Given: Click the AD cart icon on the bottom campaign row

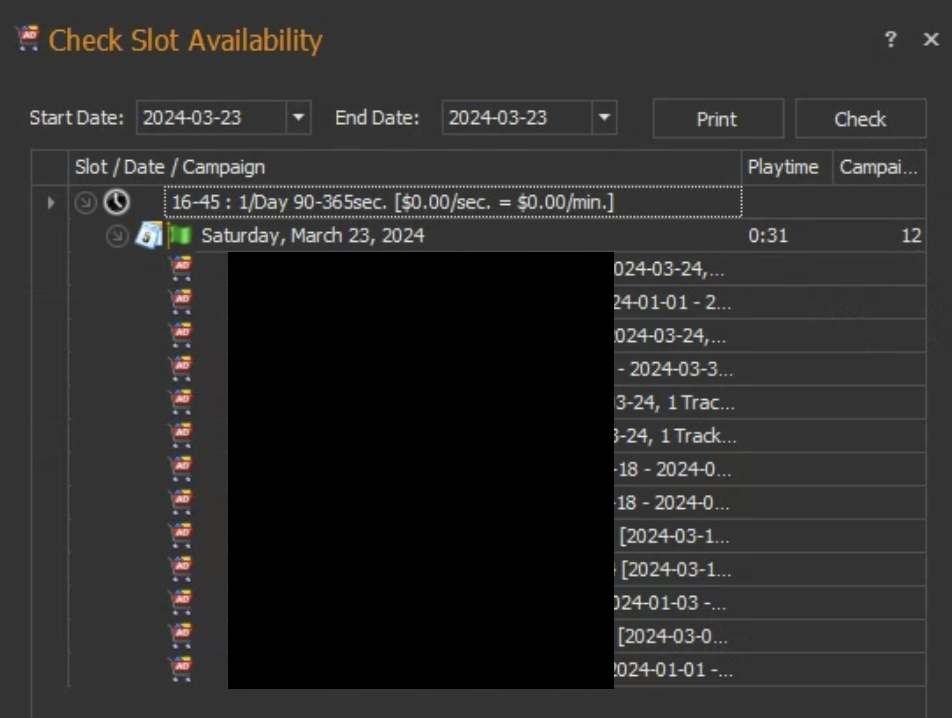Looking at the screenshot, I should click(181, 668).
